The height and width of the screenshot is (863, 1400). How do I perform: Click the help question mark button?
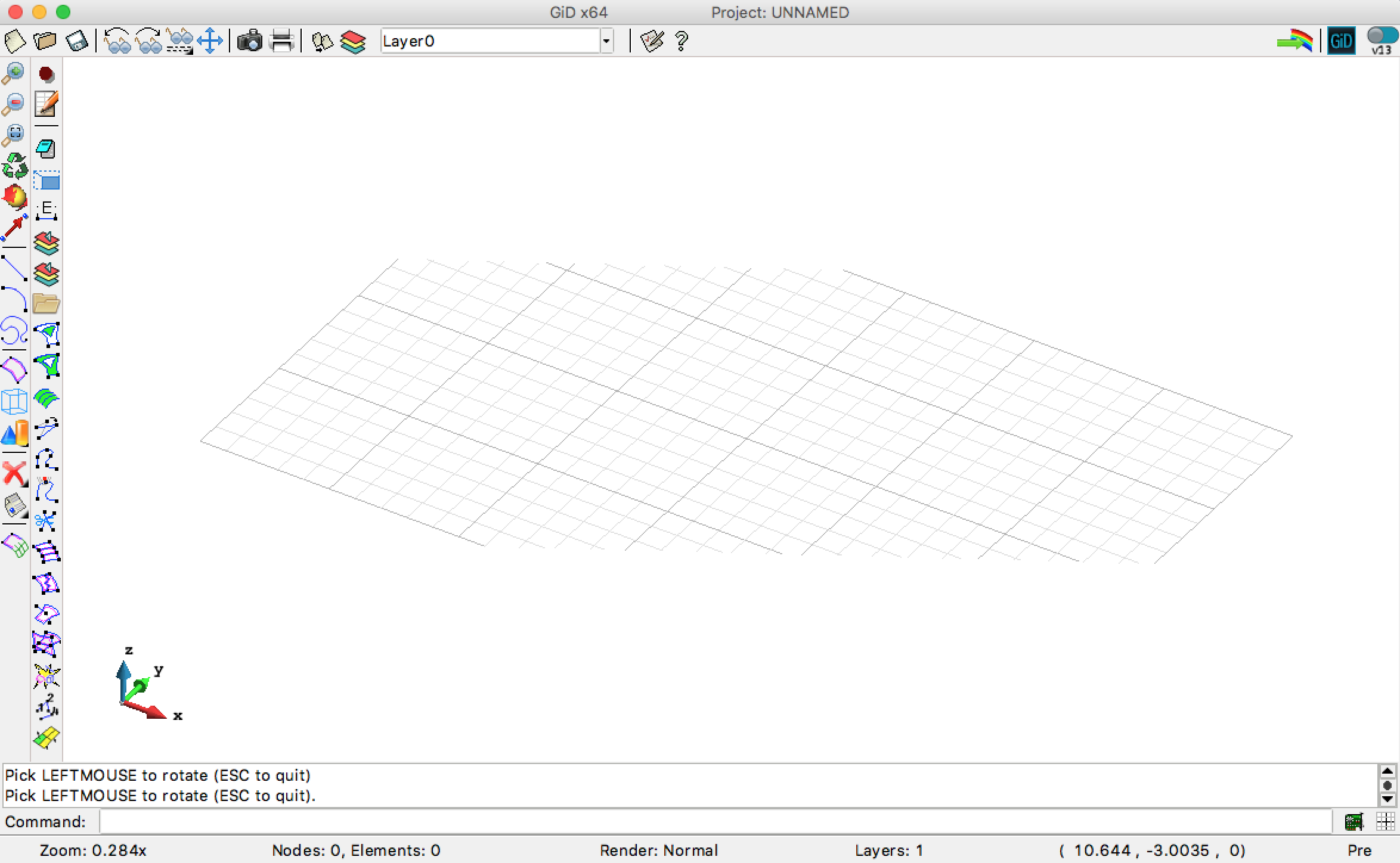(682, 41)
